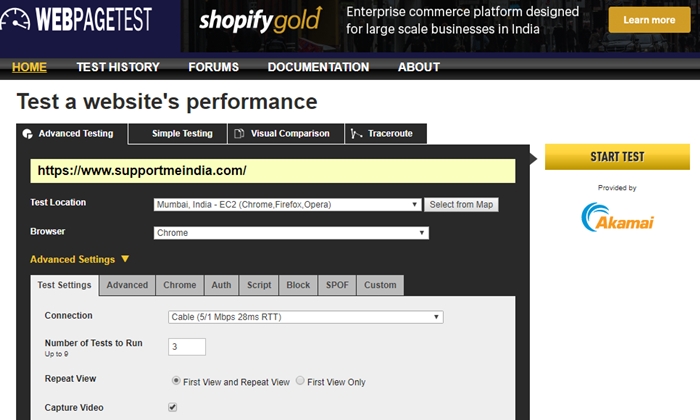Screen dimensions: 700x420
Task: Click the Enterprise commerce platform ad text
Action: click(462, 20)
